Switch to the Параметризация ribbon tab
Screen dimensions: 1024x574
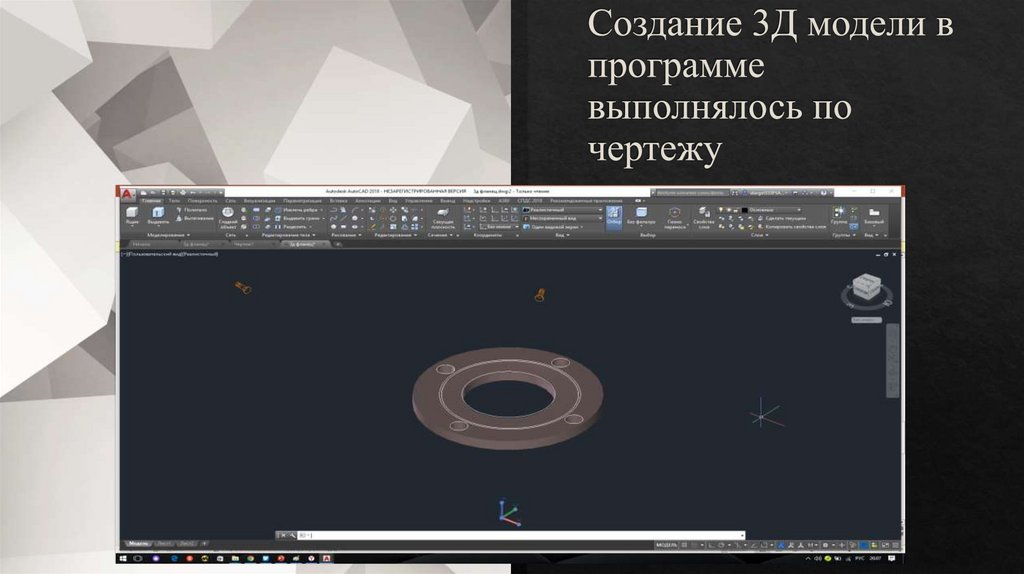[302, 201]
